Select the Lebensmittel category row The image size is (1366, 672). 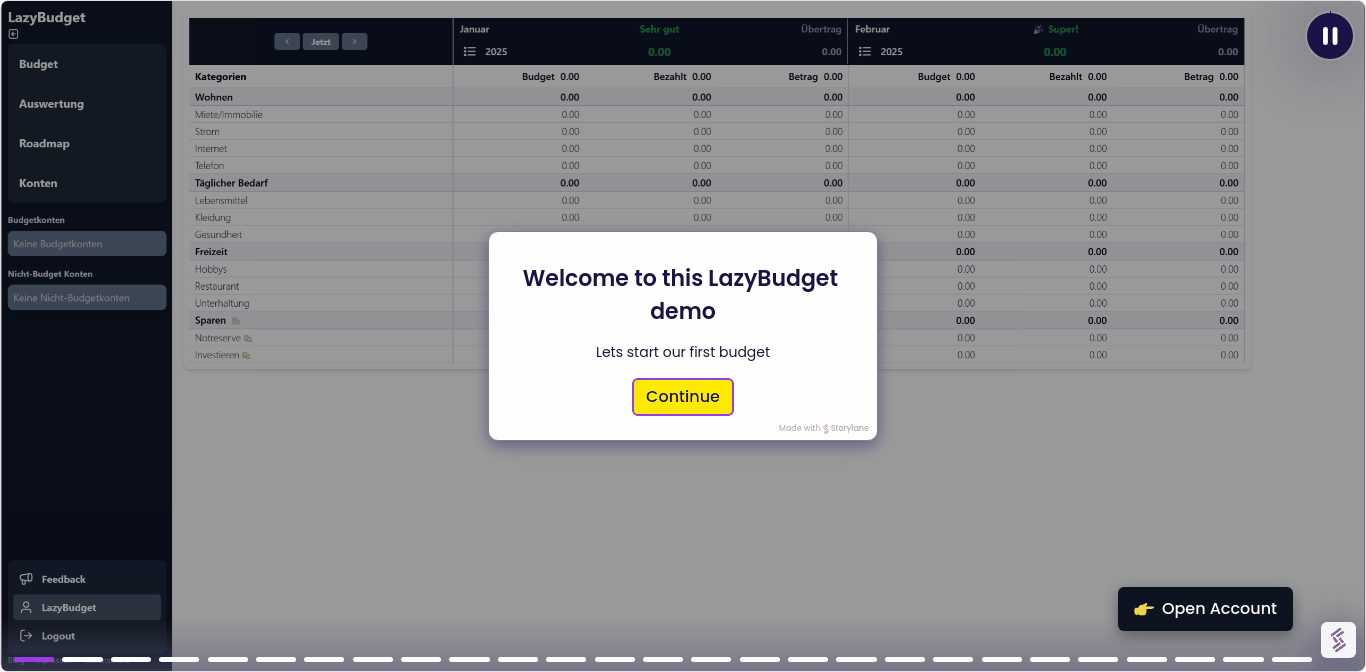pyautogui.click(x=717, y=201)
